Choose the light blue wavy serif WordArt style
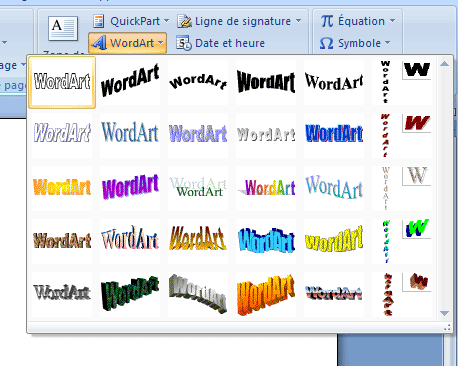The width and height of the screenshot is (458, 366). coord(334,188)
